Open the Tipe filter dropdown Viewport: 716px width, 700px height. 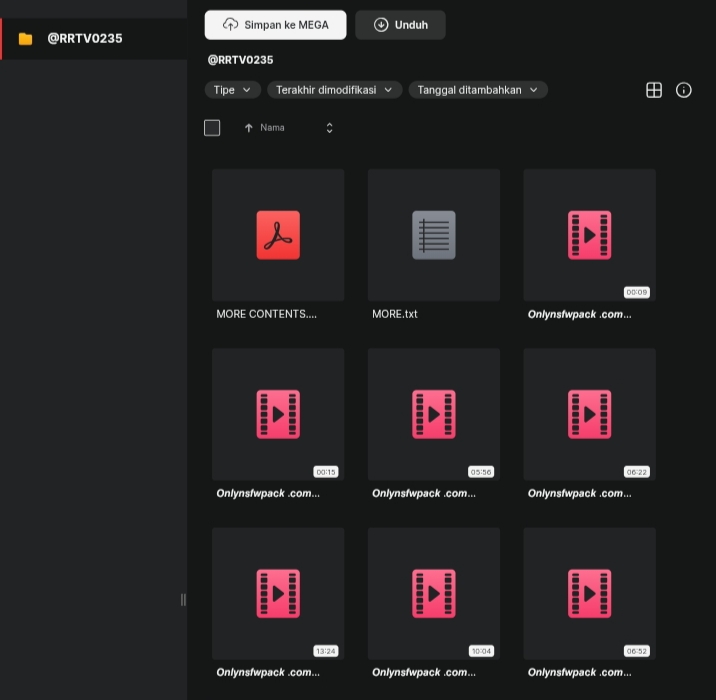click(232, 90)
